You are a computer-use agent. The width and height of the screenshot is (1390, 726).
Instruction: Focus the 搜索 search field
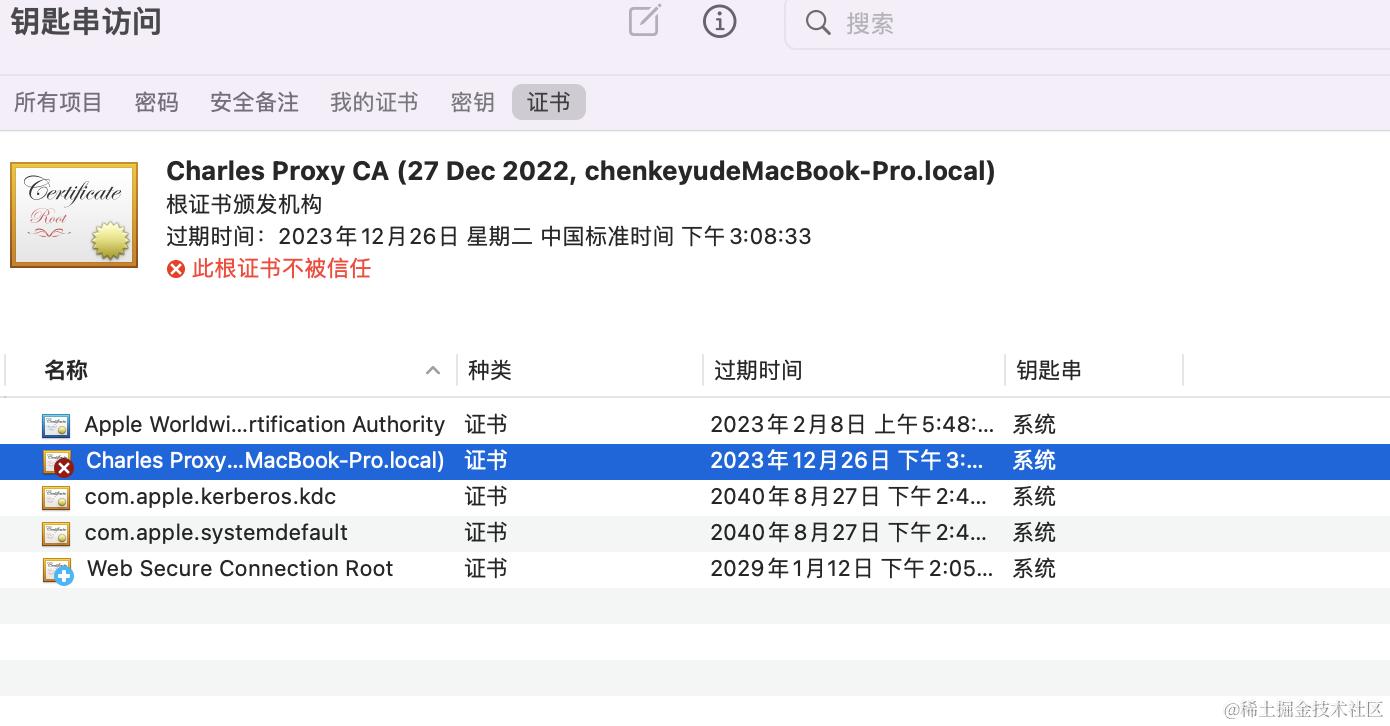click(1088, 24)
